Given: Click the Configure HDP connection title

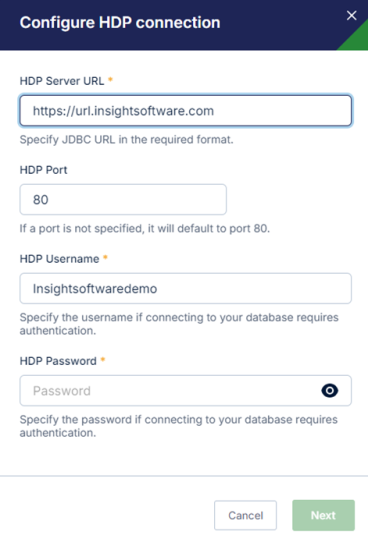Looking at the screenshot, I should (120, 23).
